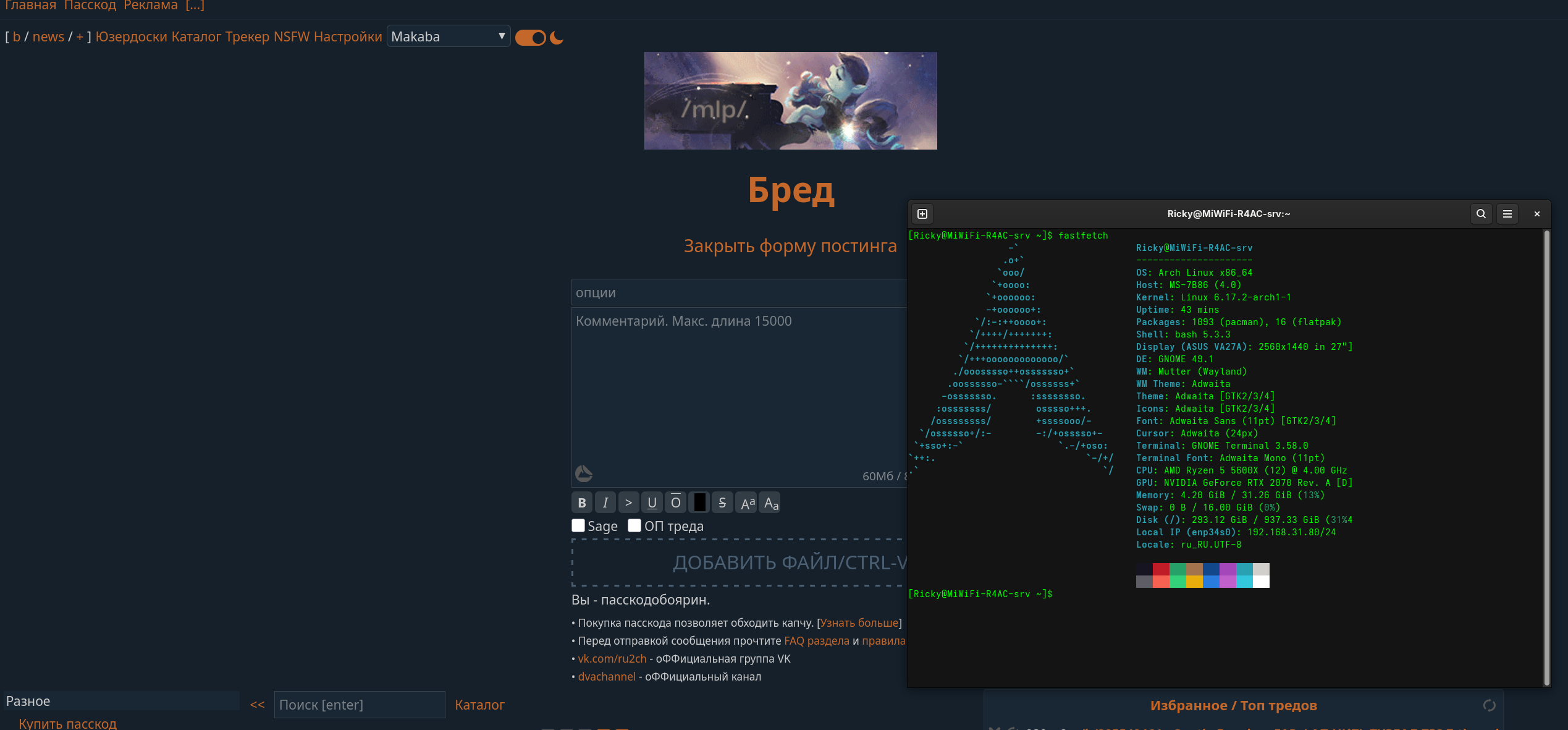Open Каталог in the top navigation
This screenshot has height=730, width=1568.
click(x=196, y=36)
